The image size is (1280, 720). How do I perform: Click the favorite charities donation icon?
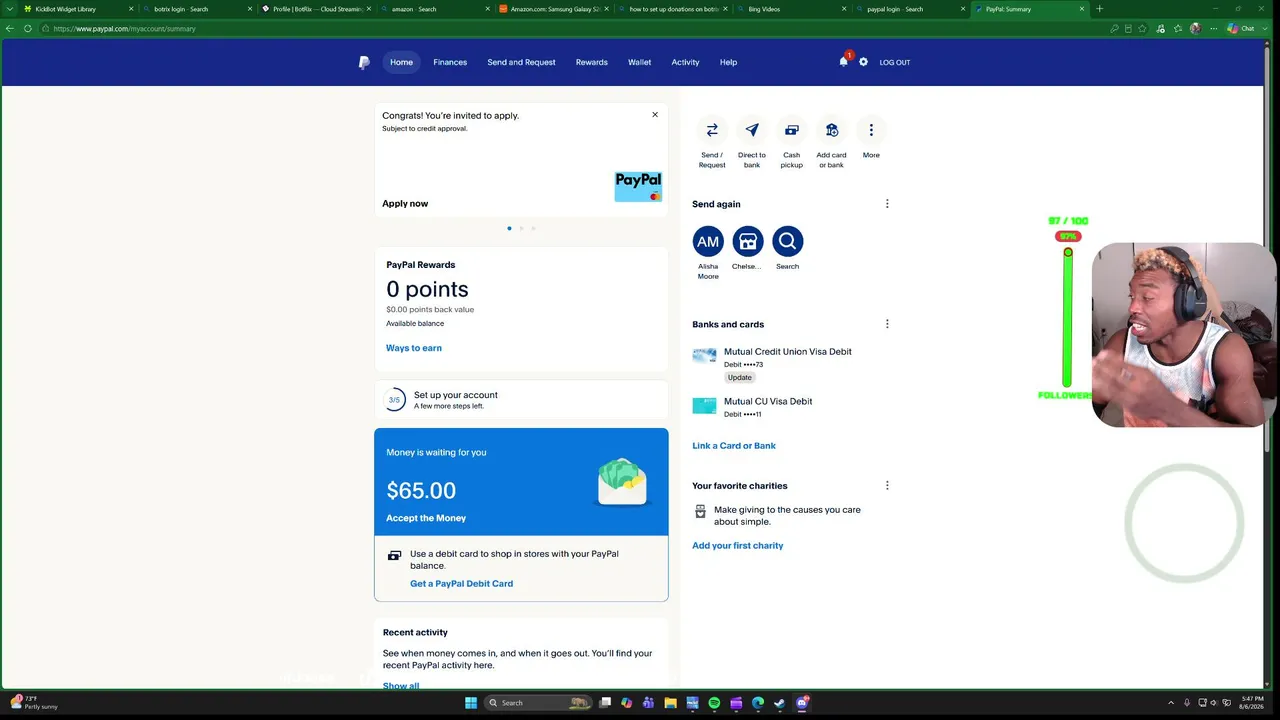[700, 511]
